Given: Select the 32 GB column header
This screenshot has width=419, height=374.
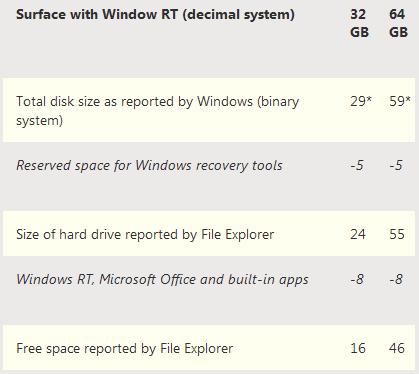Looking at the screenshot, I should [359, 23].
